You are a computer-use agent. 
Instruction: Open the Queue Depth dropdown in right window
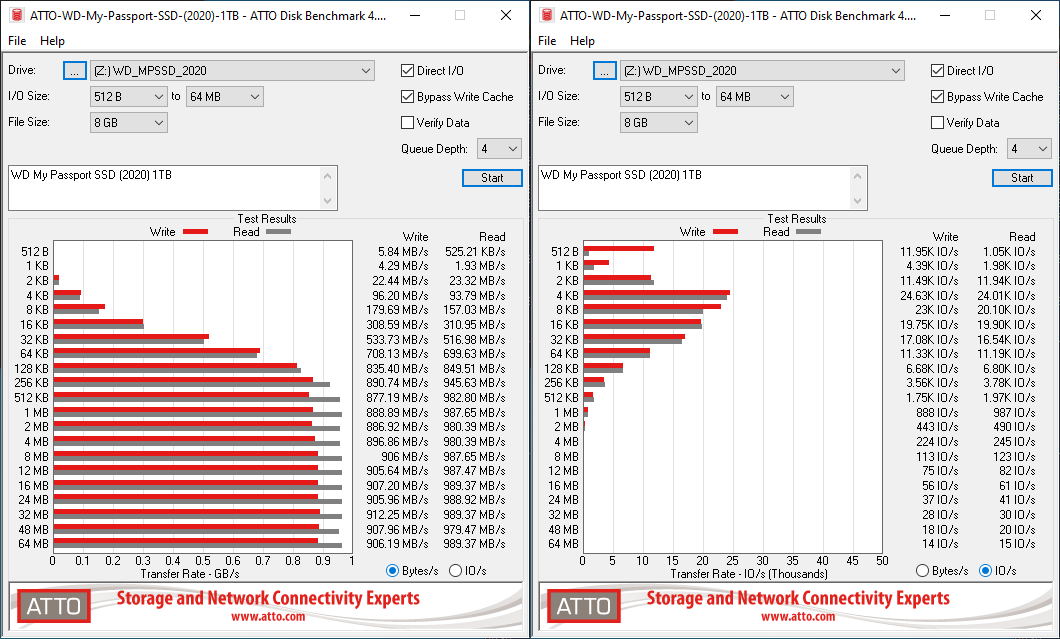[1043, 149]
